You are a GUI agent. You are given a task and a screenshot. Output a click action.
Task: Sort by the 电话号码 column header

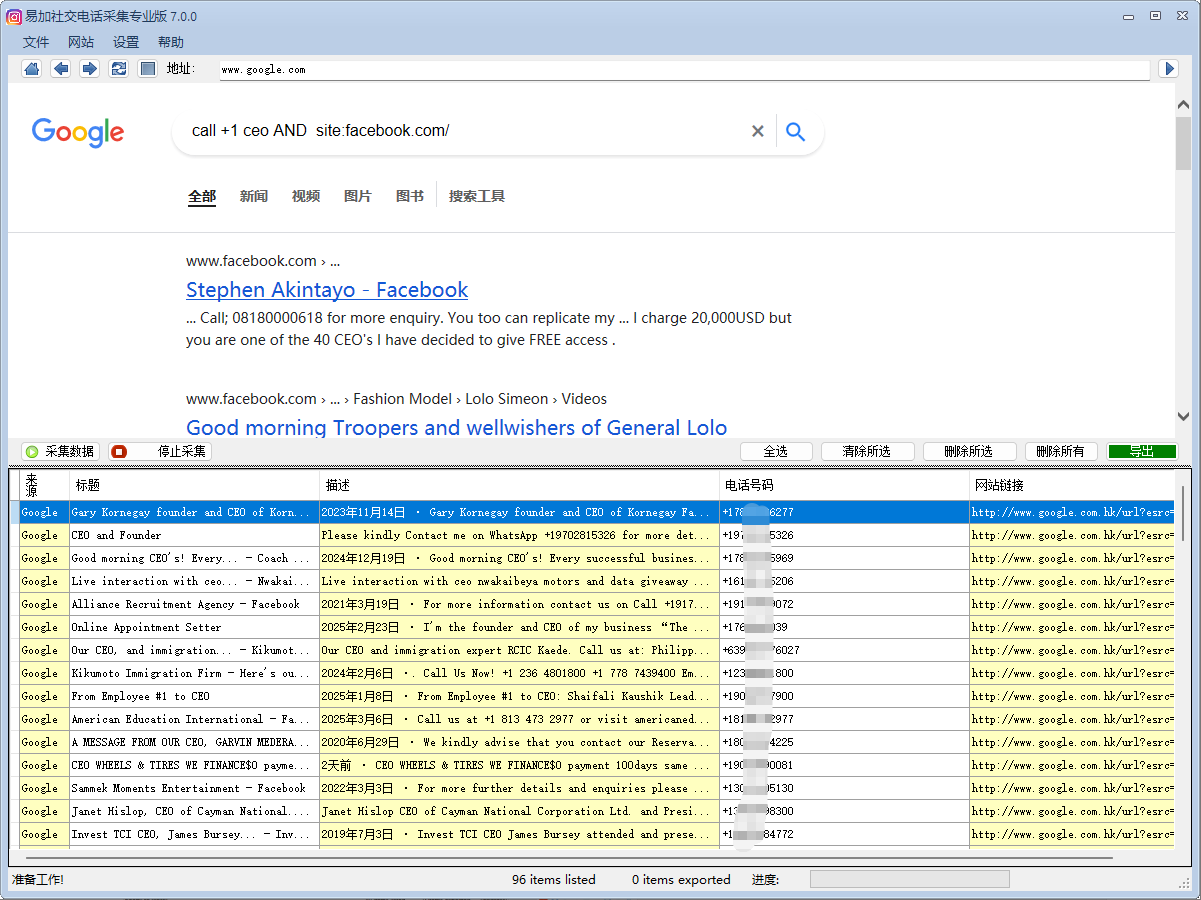845,486
